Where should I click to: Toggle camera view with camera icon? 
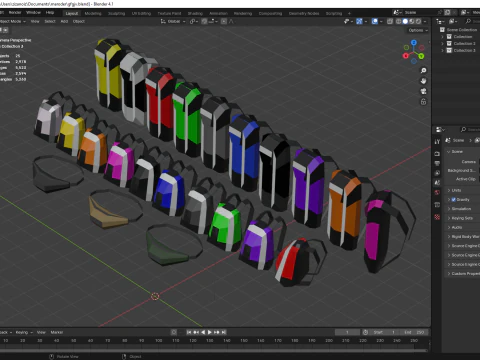[423, 91]
